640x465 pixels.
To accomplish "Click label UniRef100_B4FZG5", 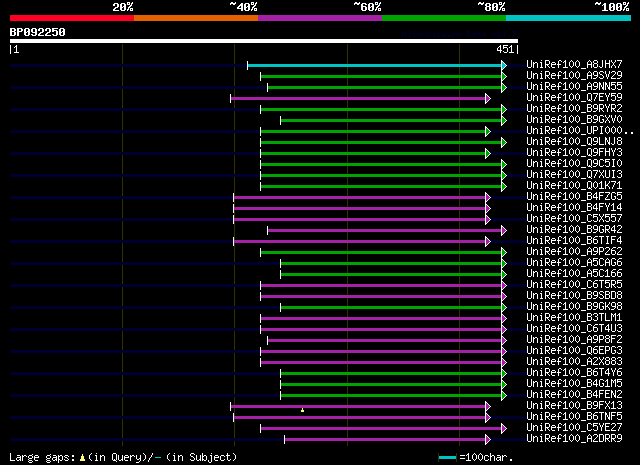I will click(574, 196).
